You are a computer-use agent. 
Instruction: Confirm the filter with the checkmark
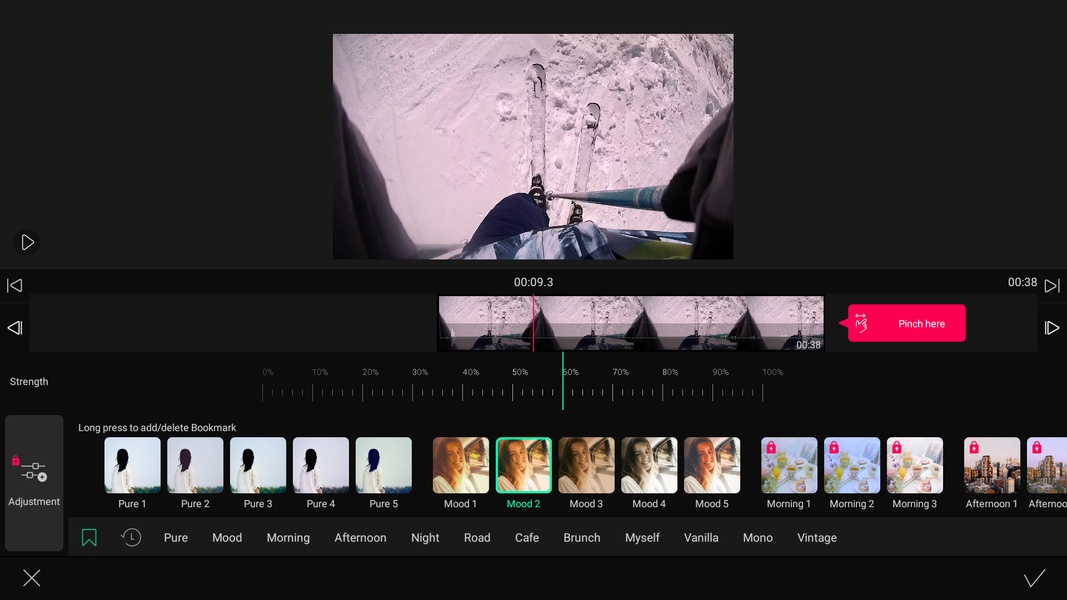[x=1034, y=578]
